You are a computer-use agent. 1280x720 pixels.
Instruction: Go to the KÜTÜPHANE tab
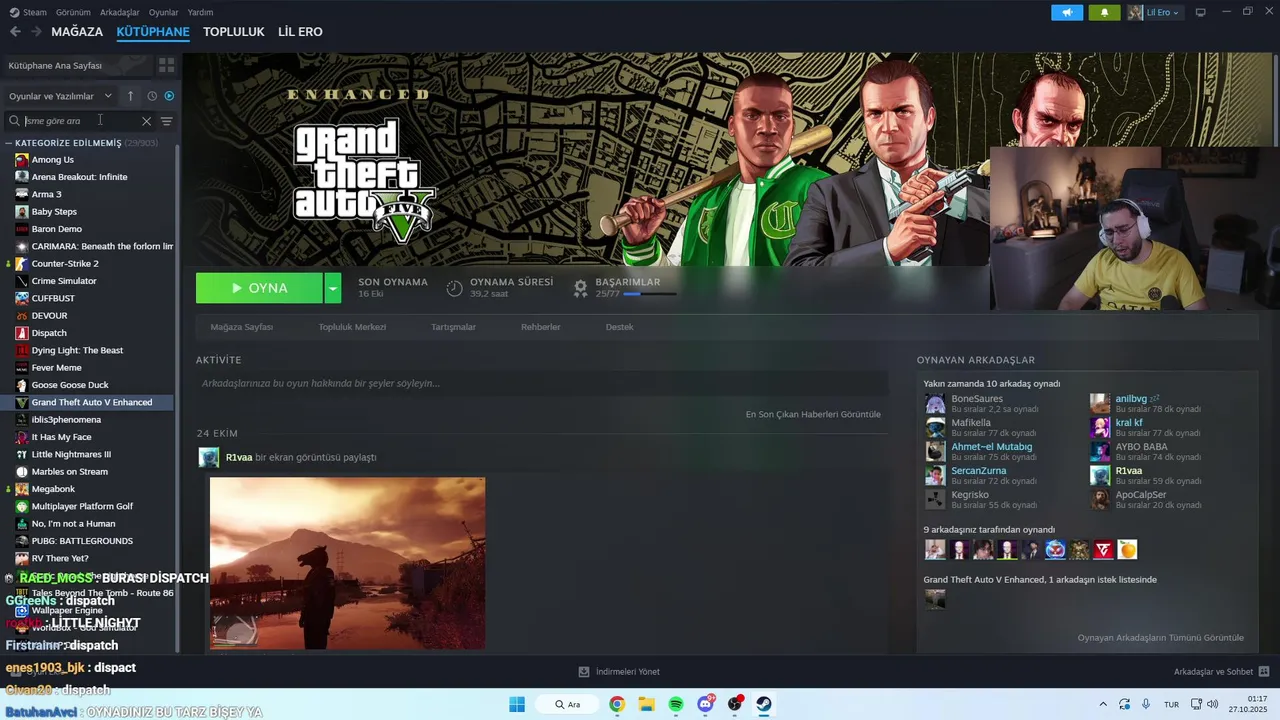153,32
